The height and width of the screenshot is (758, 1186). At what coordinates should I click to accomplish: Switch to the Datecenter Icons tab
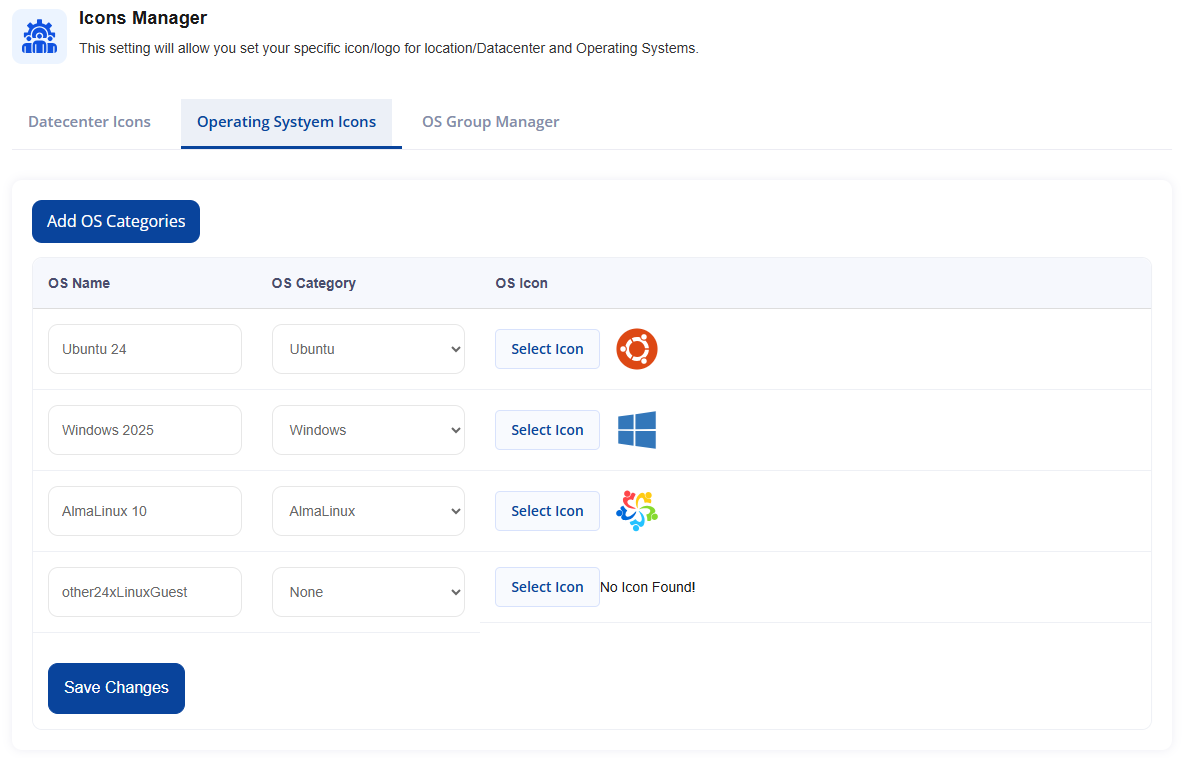click(x=89, y=122)
